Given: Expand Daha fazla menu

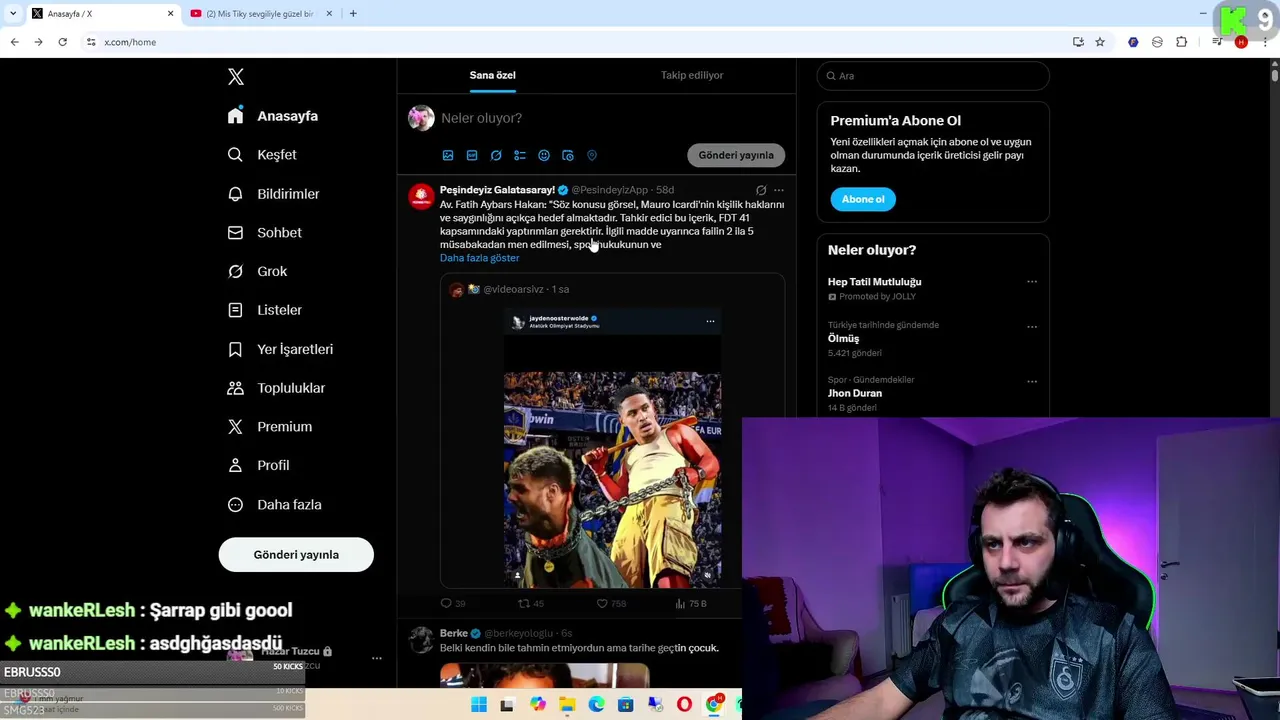Looking at the screenshot, I should pos(274,505).
